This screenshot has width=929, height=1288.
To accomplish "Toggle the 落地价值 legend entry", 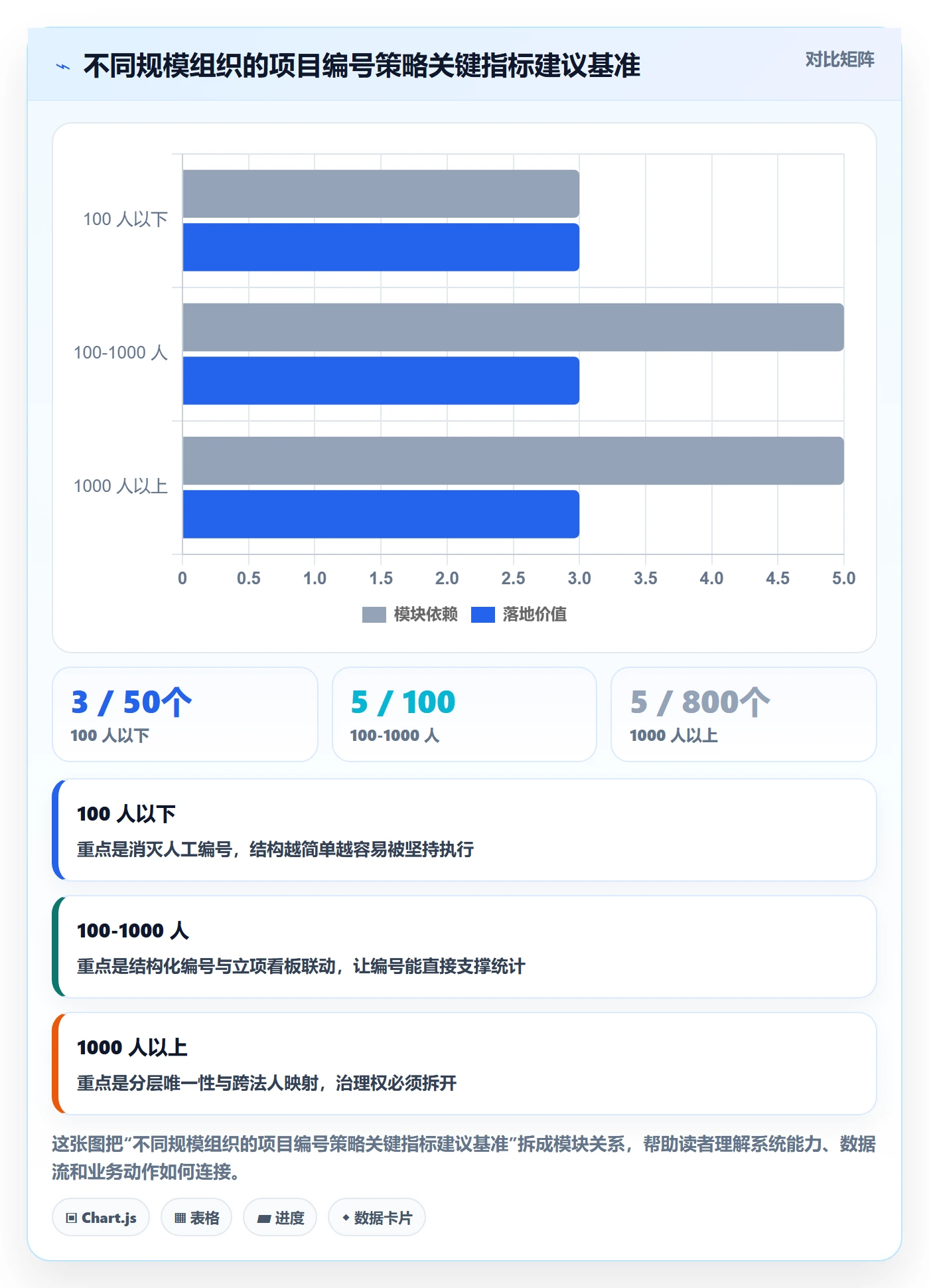I will pos(519,614).
